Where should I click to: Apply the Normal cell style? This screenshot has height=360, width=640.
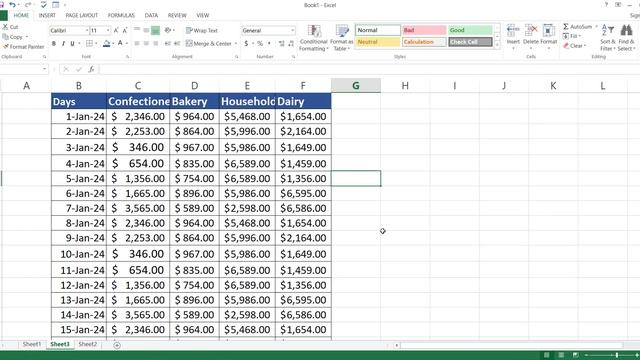(x=378, y=30)
